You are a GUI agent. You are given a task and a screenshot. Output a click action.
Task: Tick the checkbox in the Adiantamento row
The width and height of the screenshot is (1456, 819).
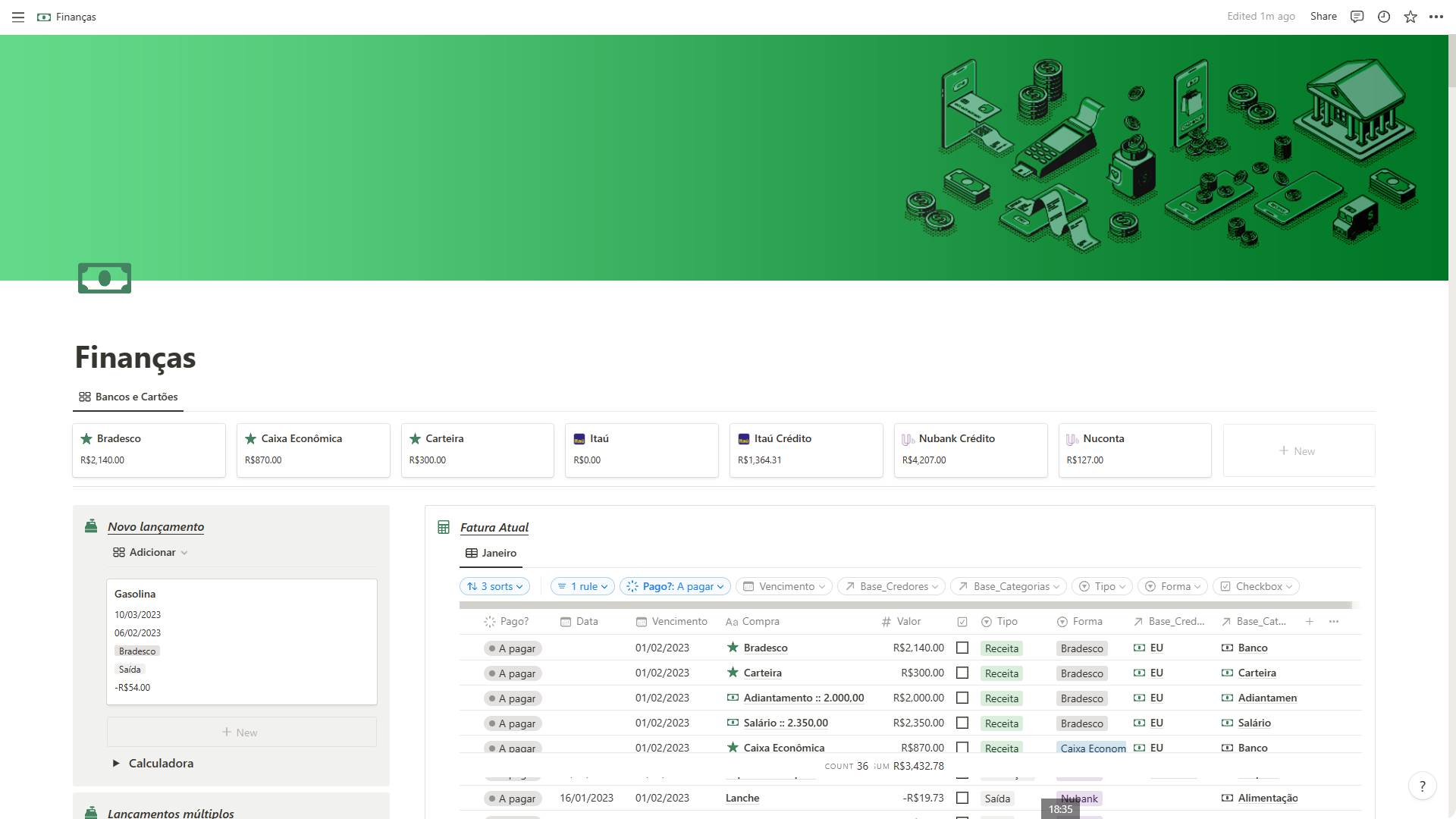(962, 698)
